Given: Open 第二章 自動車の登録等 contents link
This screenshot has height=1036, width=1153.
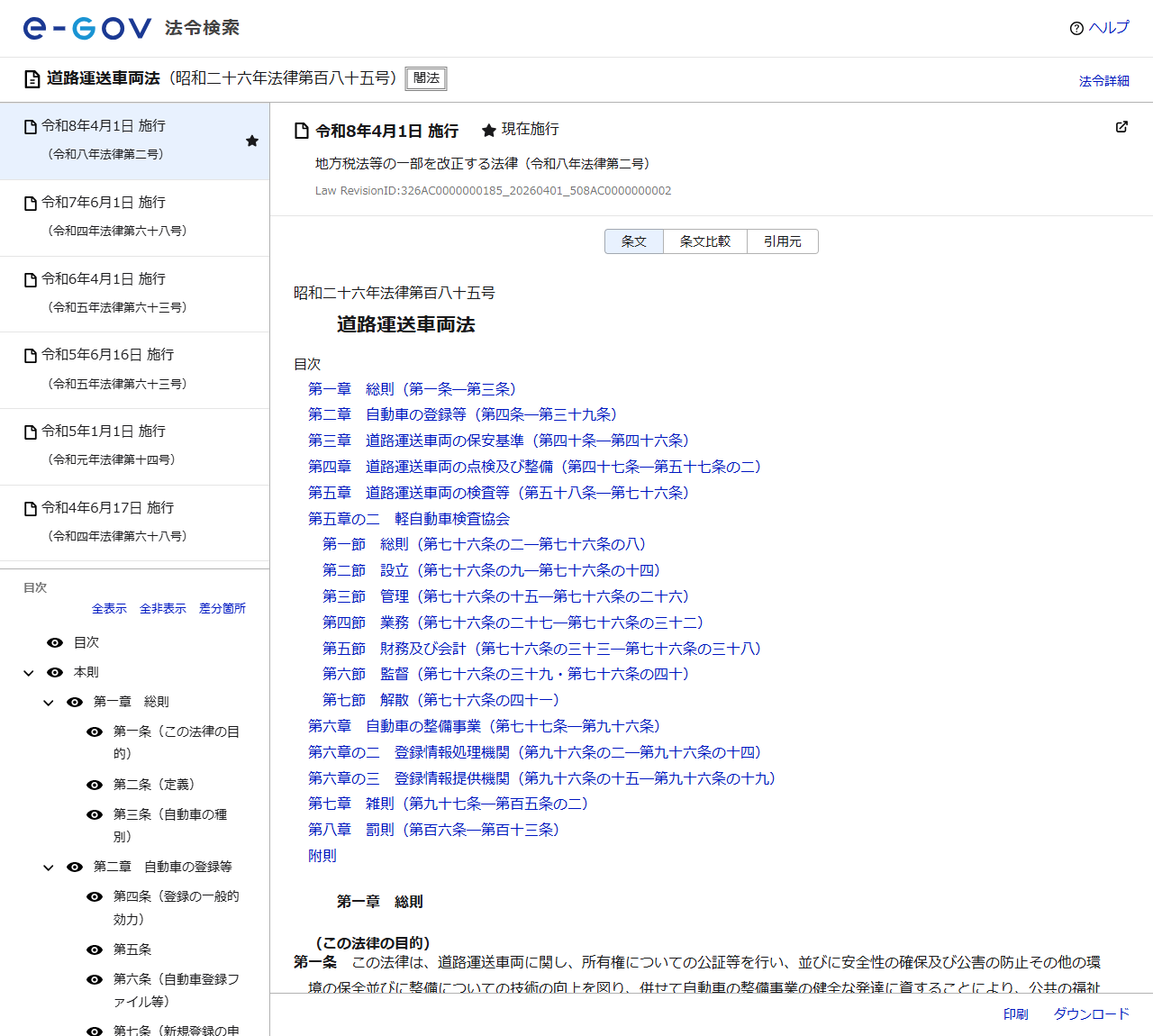Looking at the screenshot, I should coord(463,414).
